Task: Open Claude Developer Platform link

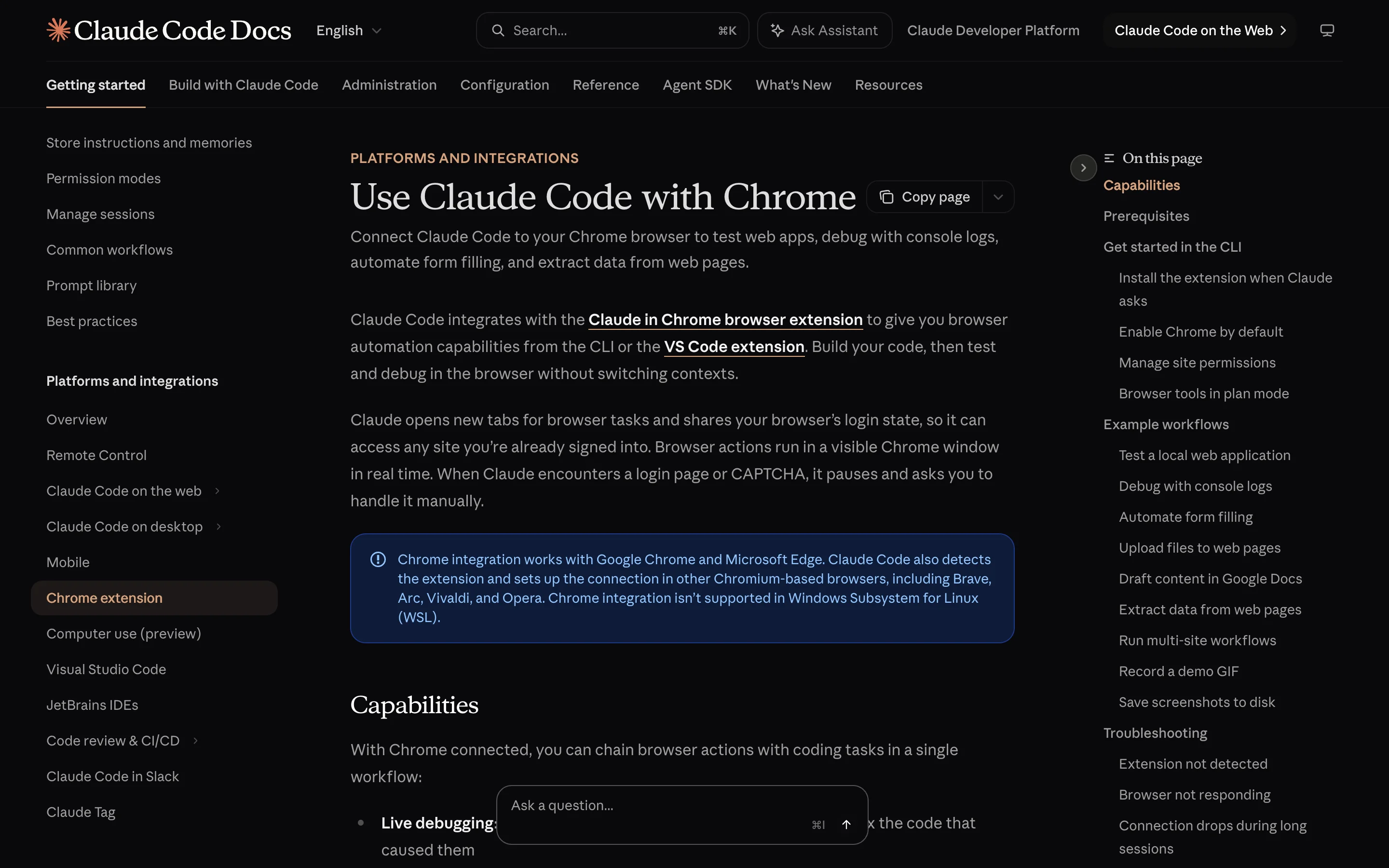Action: pyautogui.click(x=993, y=30)
